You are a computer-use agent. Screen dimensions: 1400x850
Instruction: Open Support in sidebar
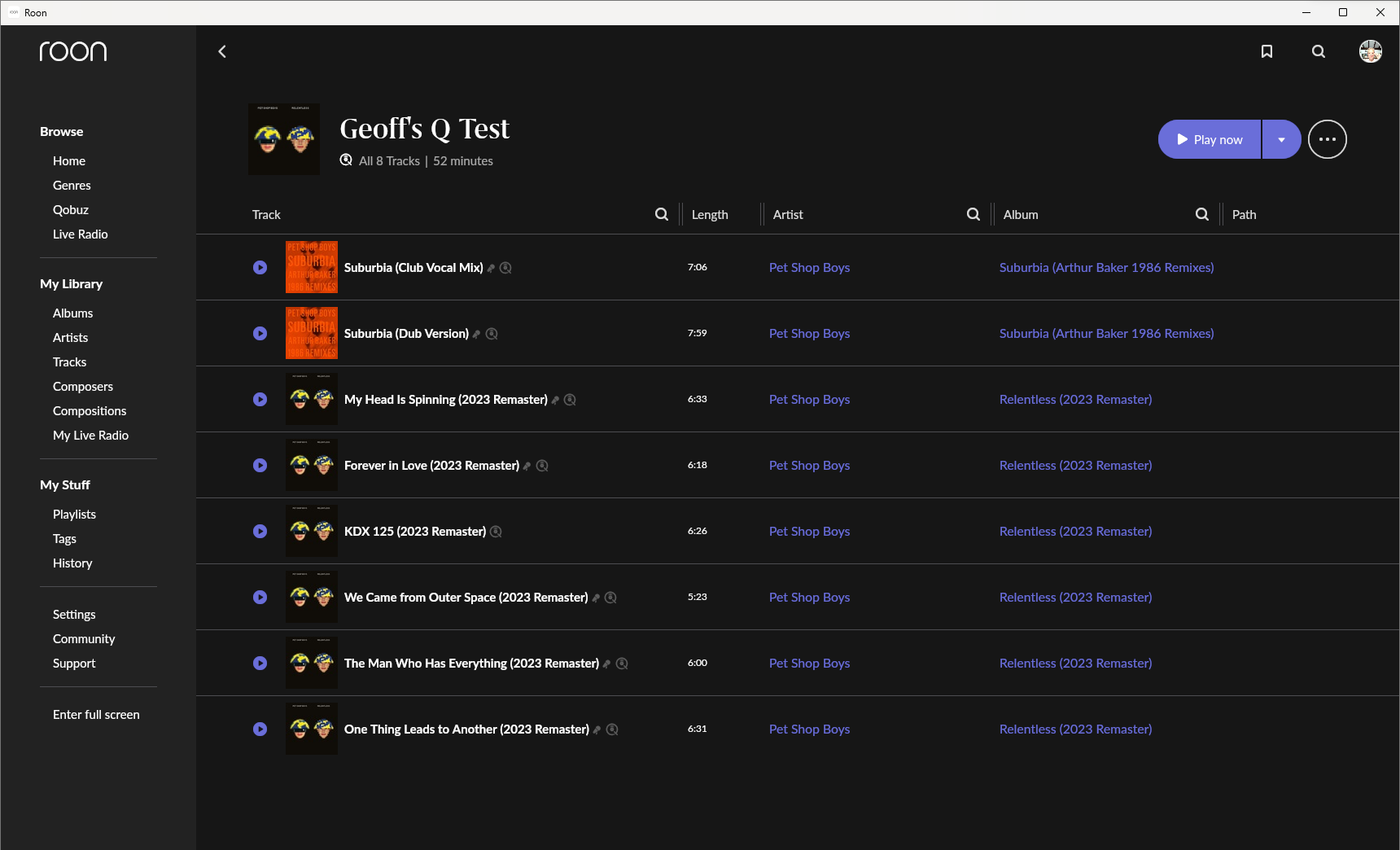[x=74, y=664]
